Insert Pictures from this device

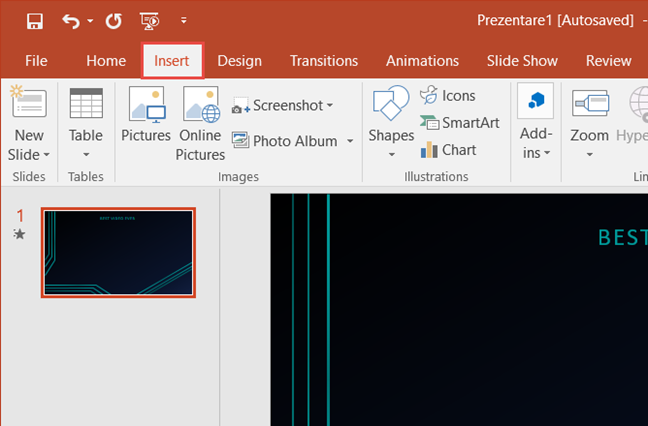coord(146,114)
